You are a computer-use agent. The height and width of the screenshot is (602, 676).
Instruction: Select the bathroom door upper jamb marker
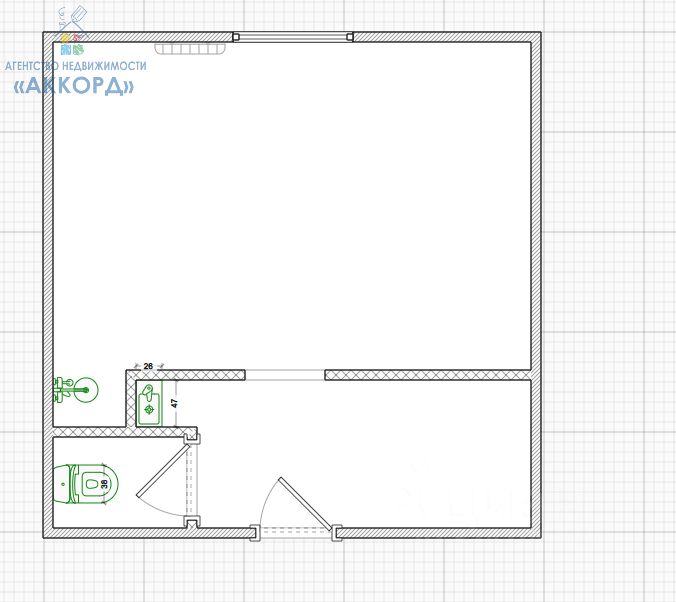pyautogui.click(x=192, y=439)
